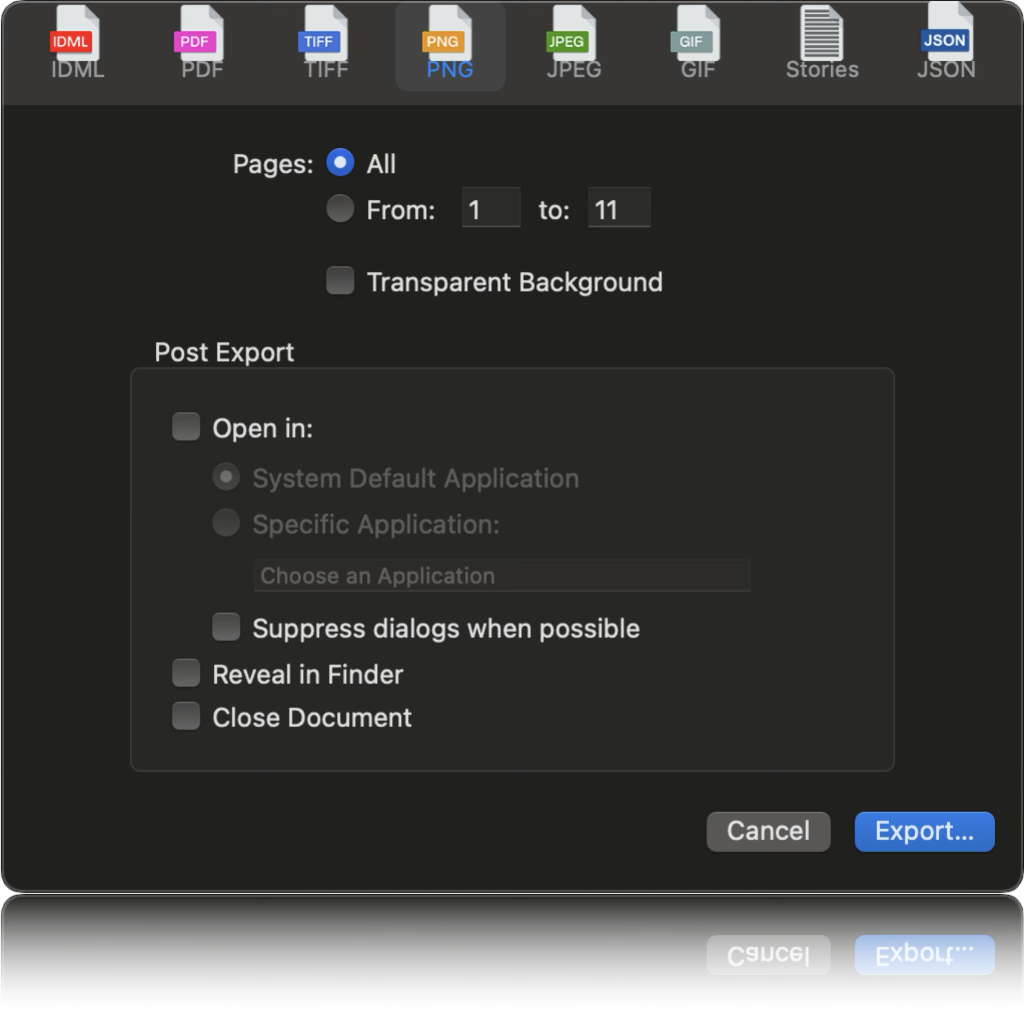Select the All pages radio button
1024x1014 pixels.
coord(340,163)
